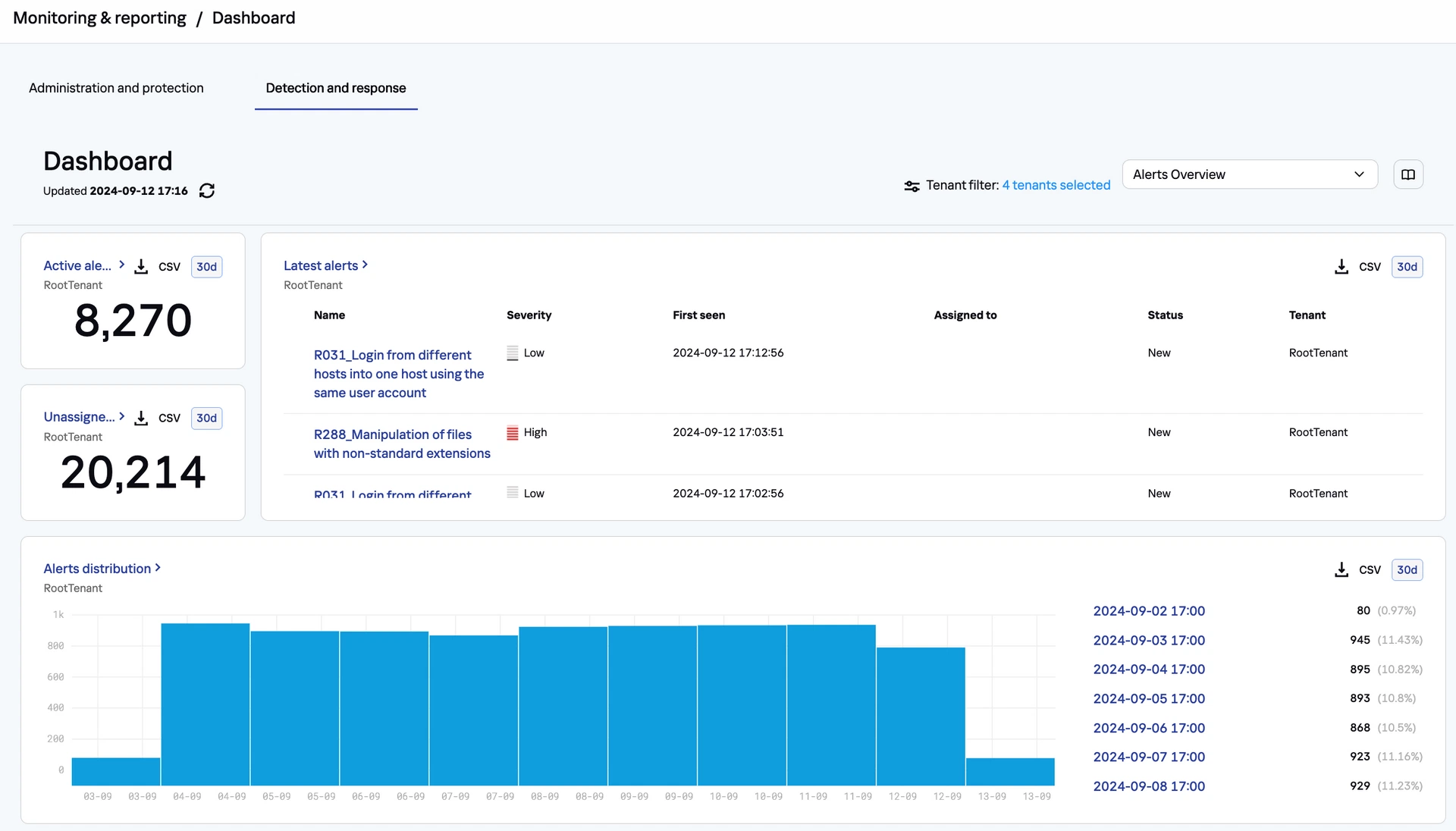This screenshot has height=831, width=1456.
Task: Expand the Alerts distribution widget chevron
Action: coord(158,568)
